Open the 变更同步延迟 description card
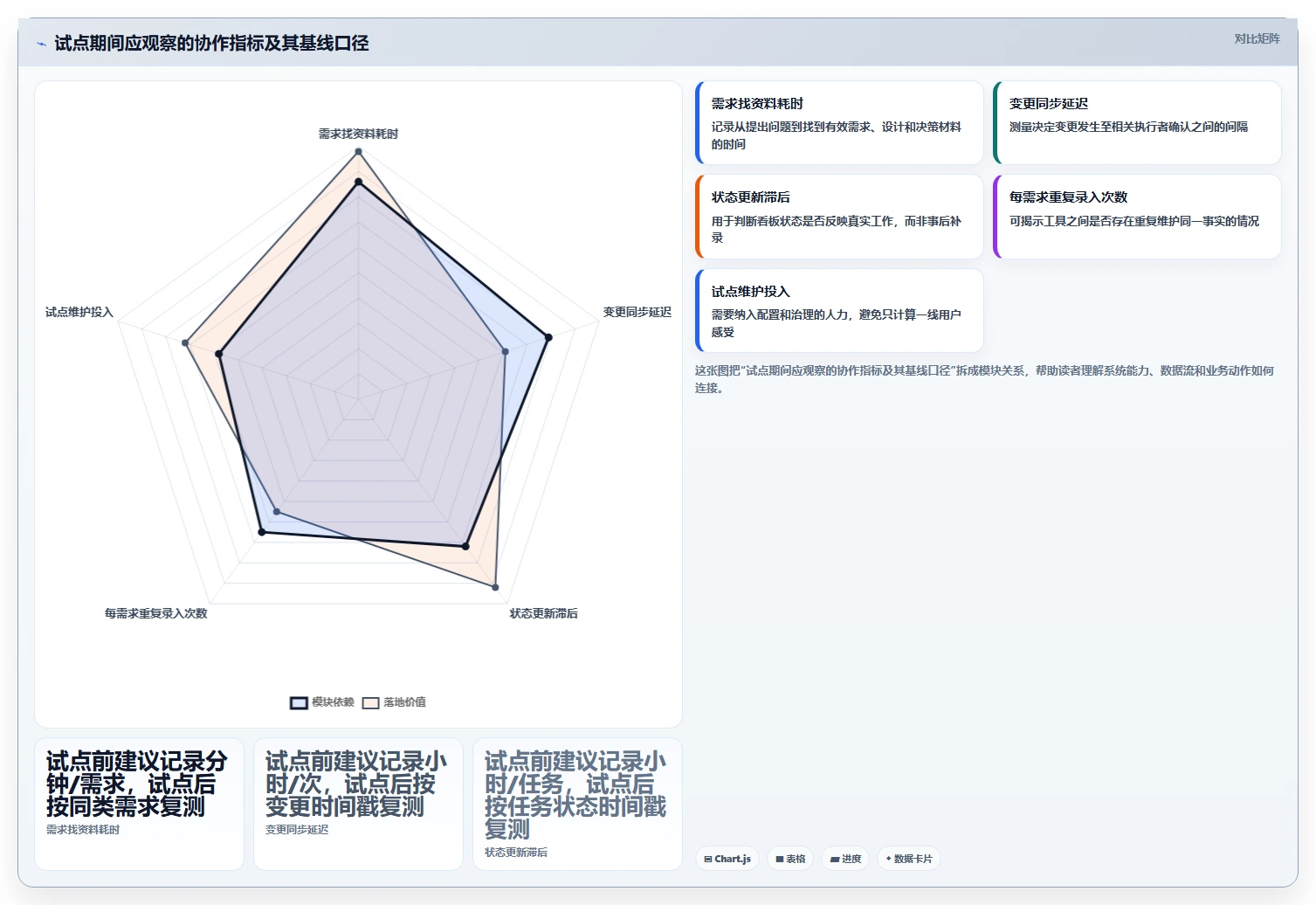The image size is (1316, 905). (x=1137, y=123)
